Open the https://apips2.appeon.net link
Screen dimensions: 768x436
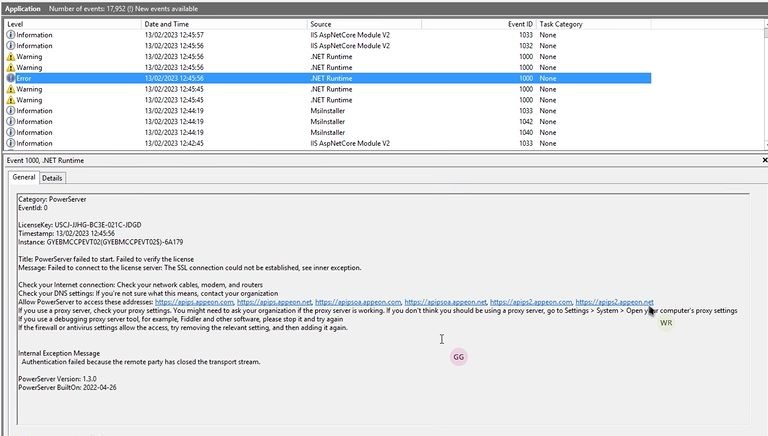pos(614,302)
